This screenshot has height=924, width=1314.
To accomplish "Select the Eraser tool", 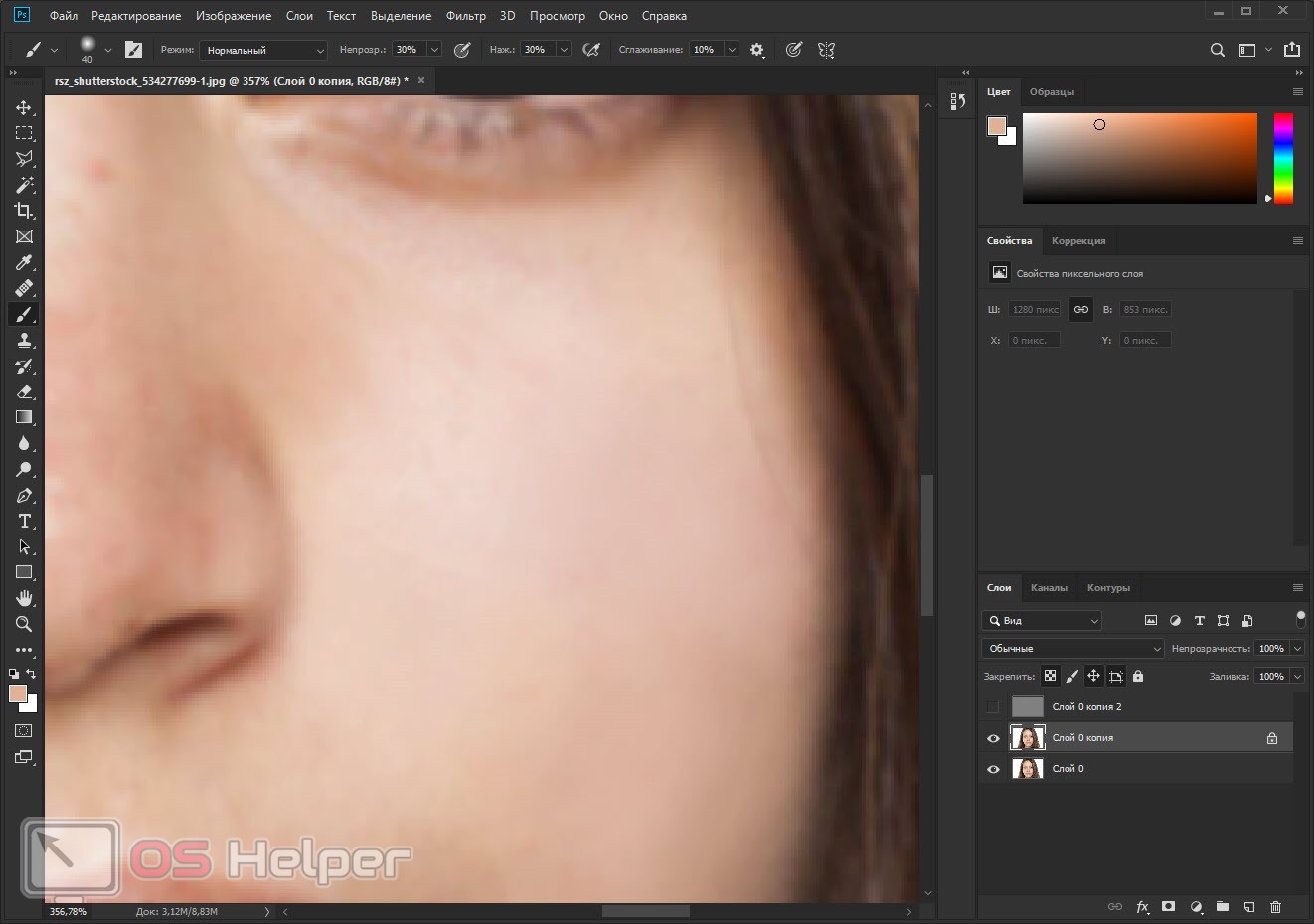I will tap(24, 391).
